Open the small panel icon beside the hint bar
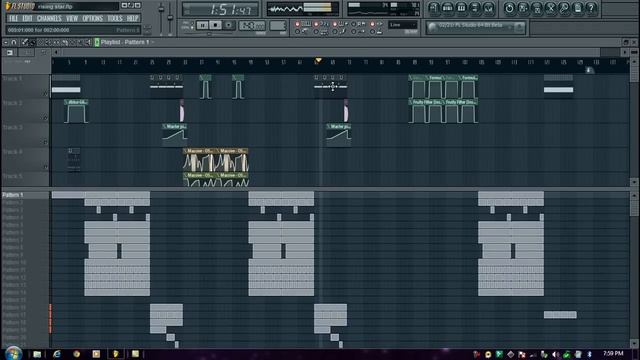 tap(148, 29)
